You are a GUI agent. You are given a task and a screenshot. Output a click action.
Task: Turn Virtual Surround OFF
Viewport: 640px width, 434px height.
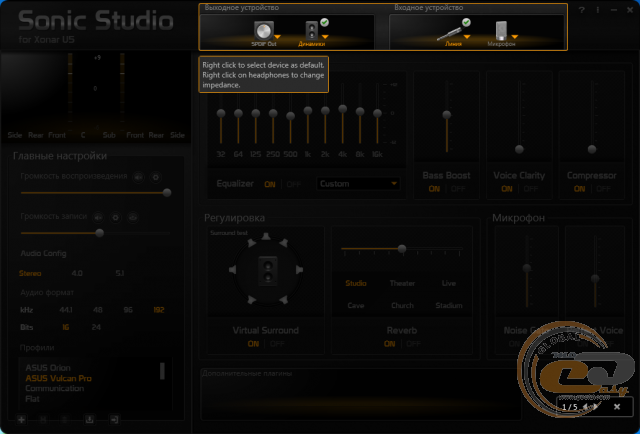277,344
